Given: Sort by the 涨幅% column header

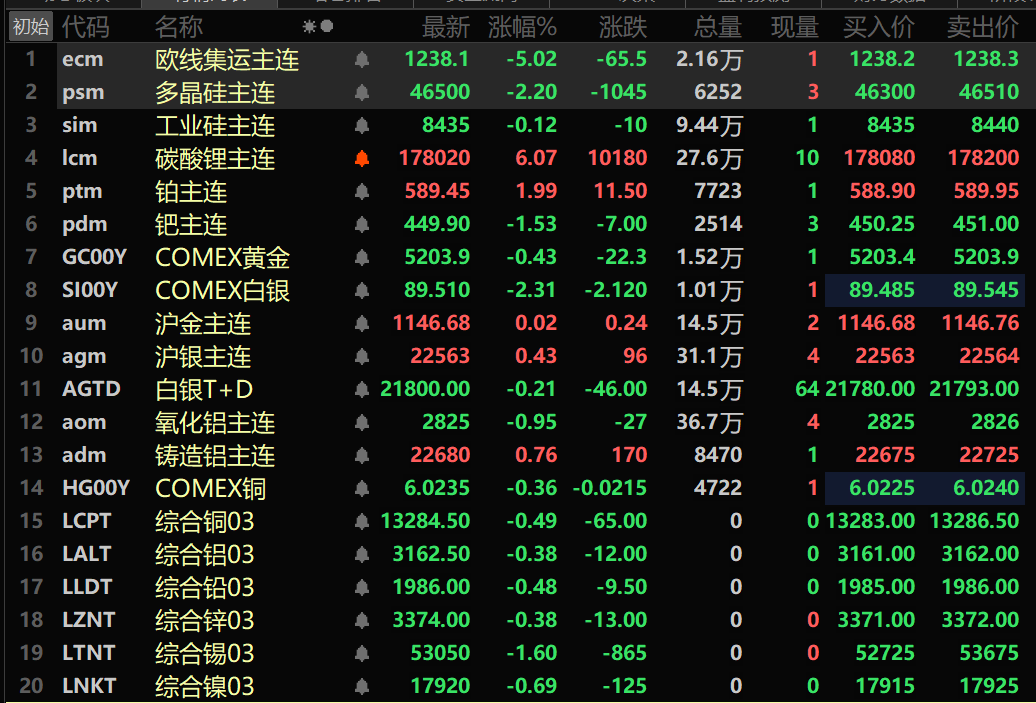Looking at the screenshot, I should tap(522, 27).
